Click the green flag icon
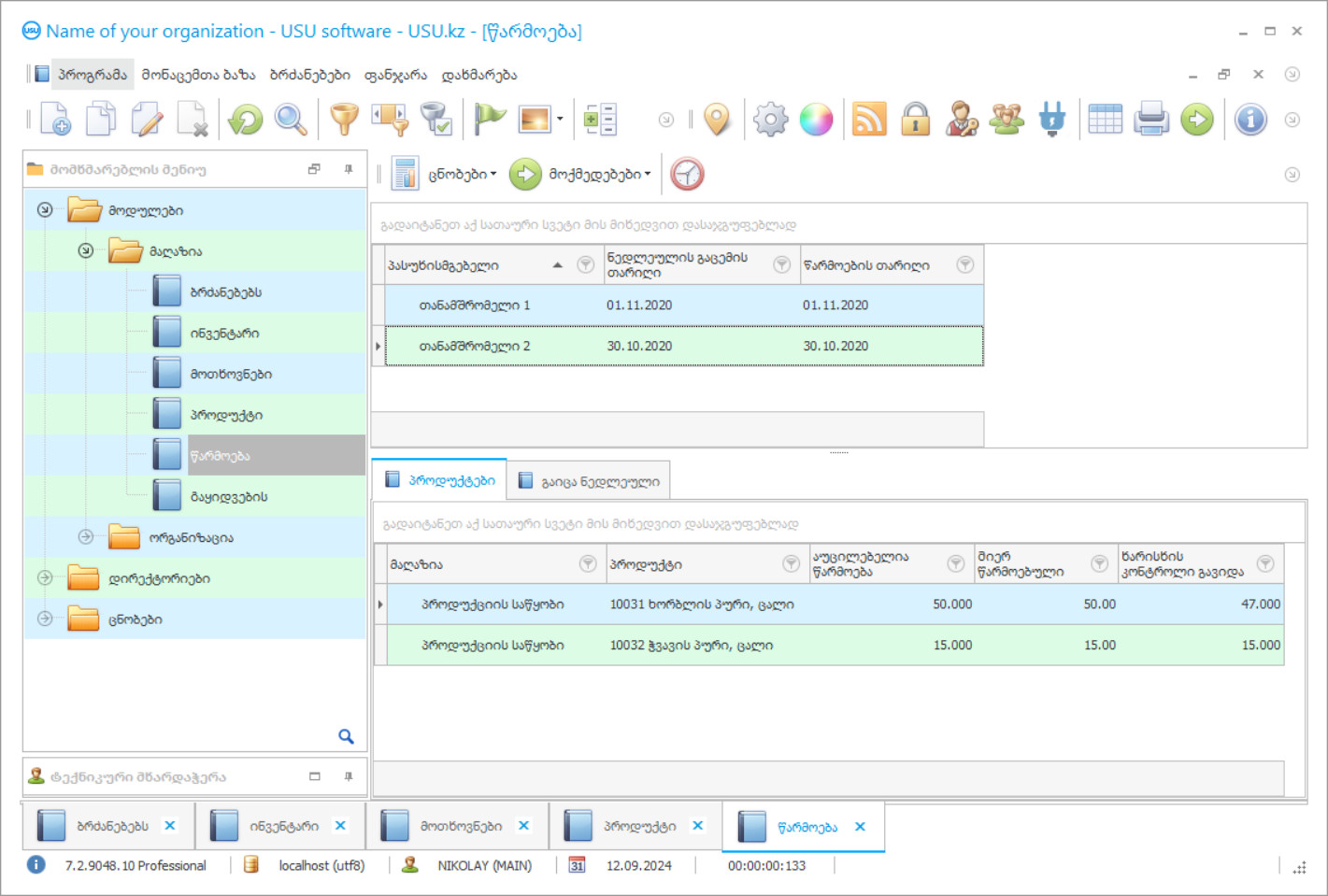The width and height of the screenshot is (1328, 896). click(x=490, y=120)
